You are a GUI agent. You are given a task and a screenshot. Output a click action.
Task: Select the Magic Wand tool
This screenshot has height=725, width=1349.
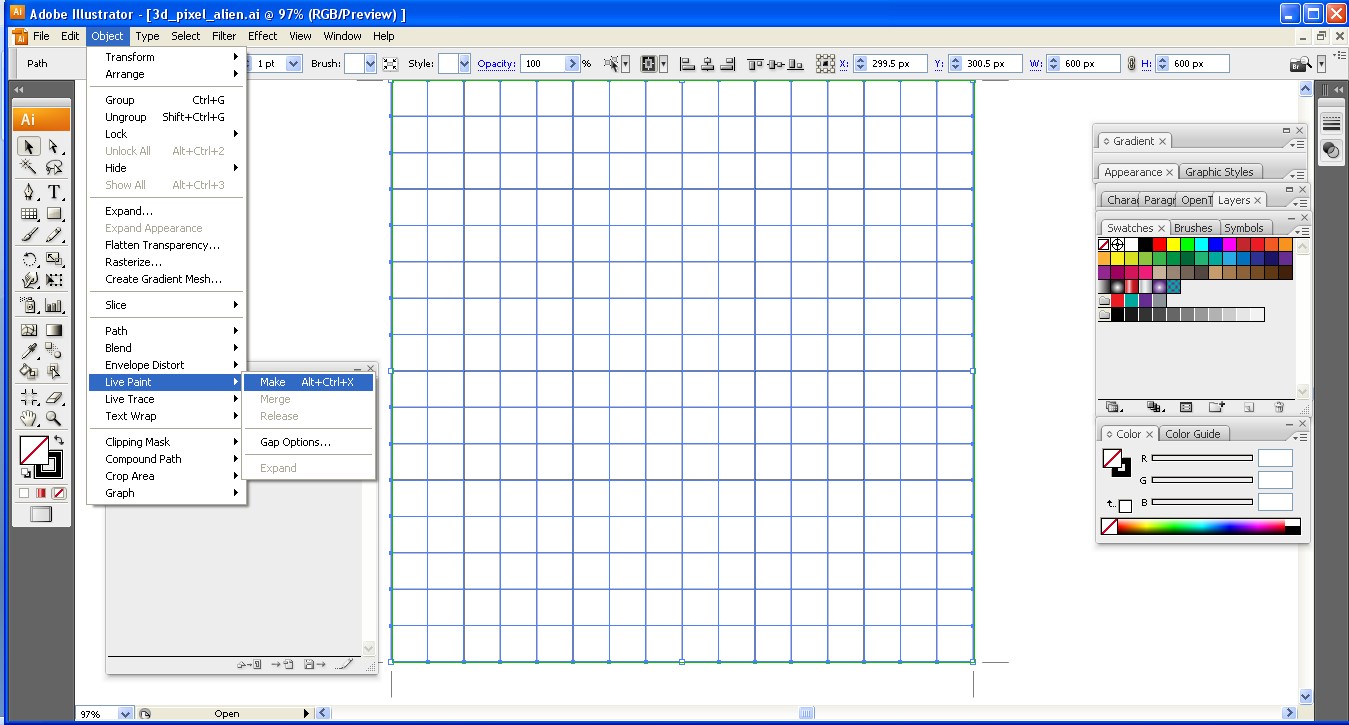point(29,168)
